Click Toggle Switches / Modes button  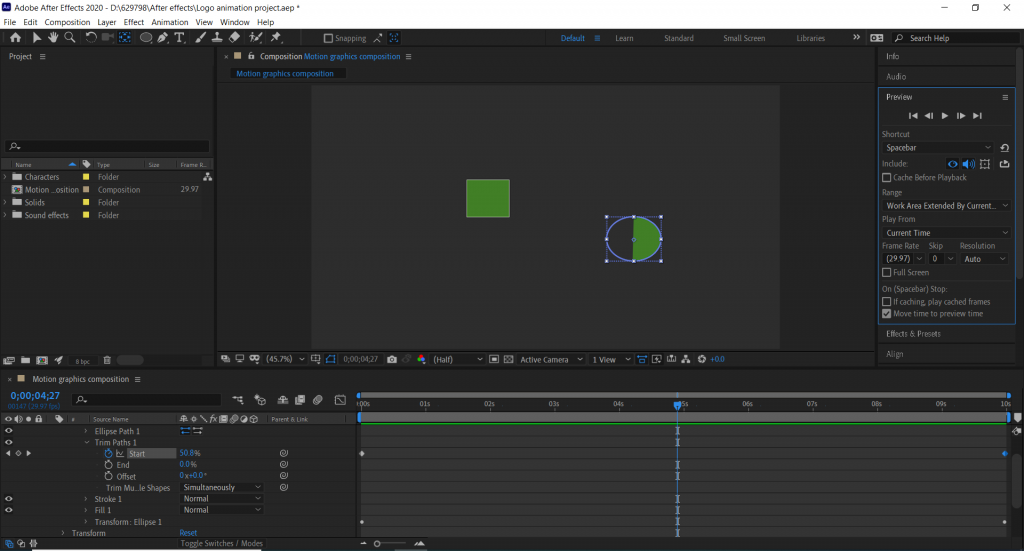221,543
